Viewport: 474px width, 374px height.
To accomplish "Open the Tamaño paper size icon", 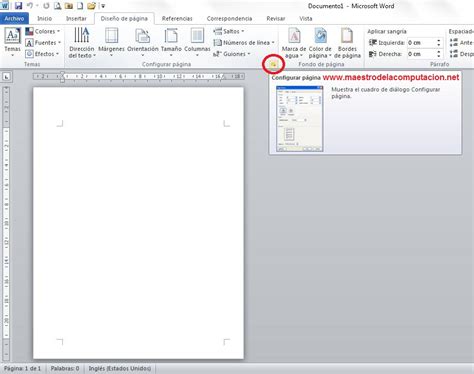I will (x=171, y=36).
